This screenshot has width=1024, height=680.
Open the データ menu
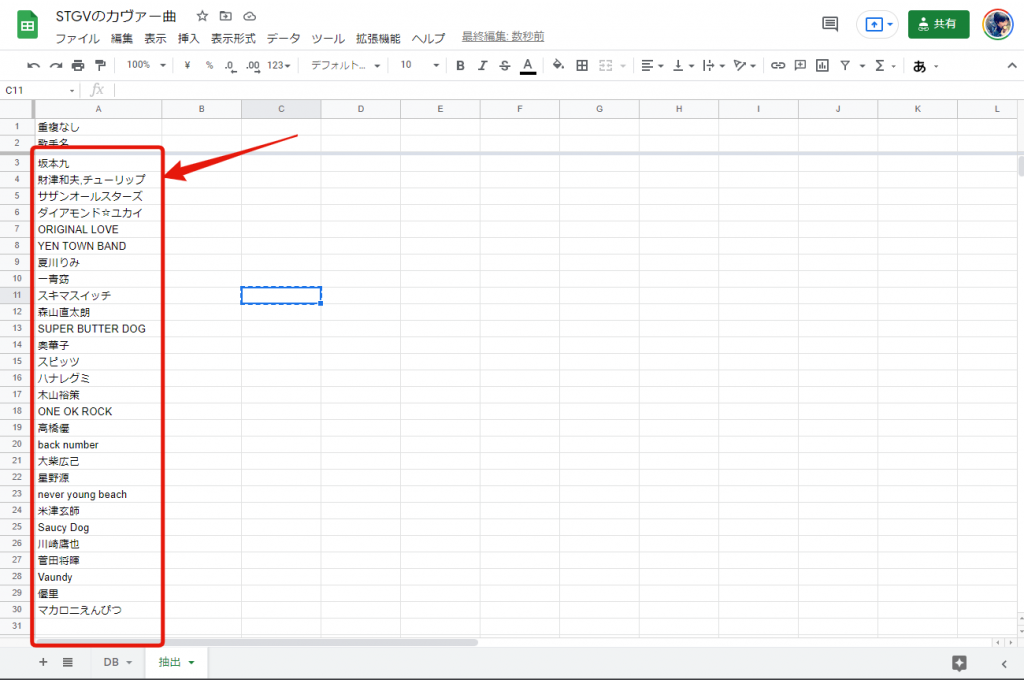tap(283, 39)
